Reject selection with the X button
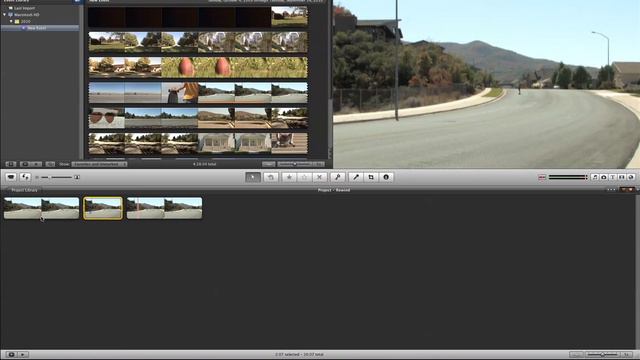 320,177
